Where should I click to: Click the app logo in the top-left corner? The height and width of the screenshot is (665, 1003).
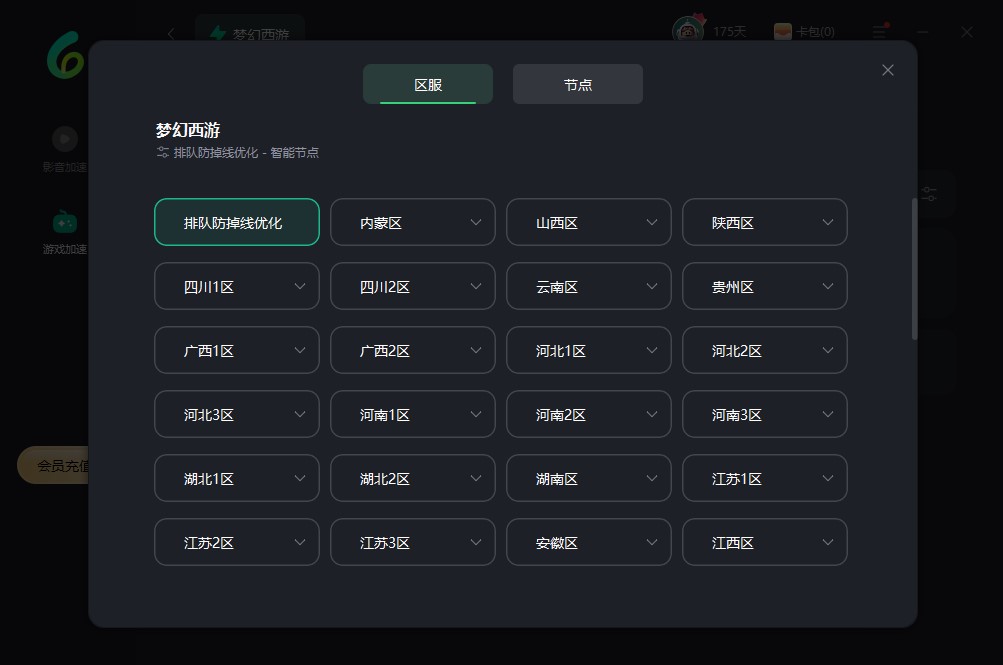(x=66, y=55)
